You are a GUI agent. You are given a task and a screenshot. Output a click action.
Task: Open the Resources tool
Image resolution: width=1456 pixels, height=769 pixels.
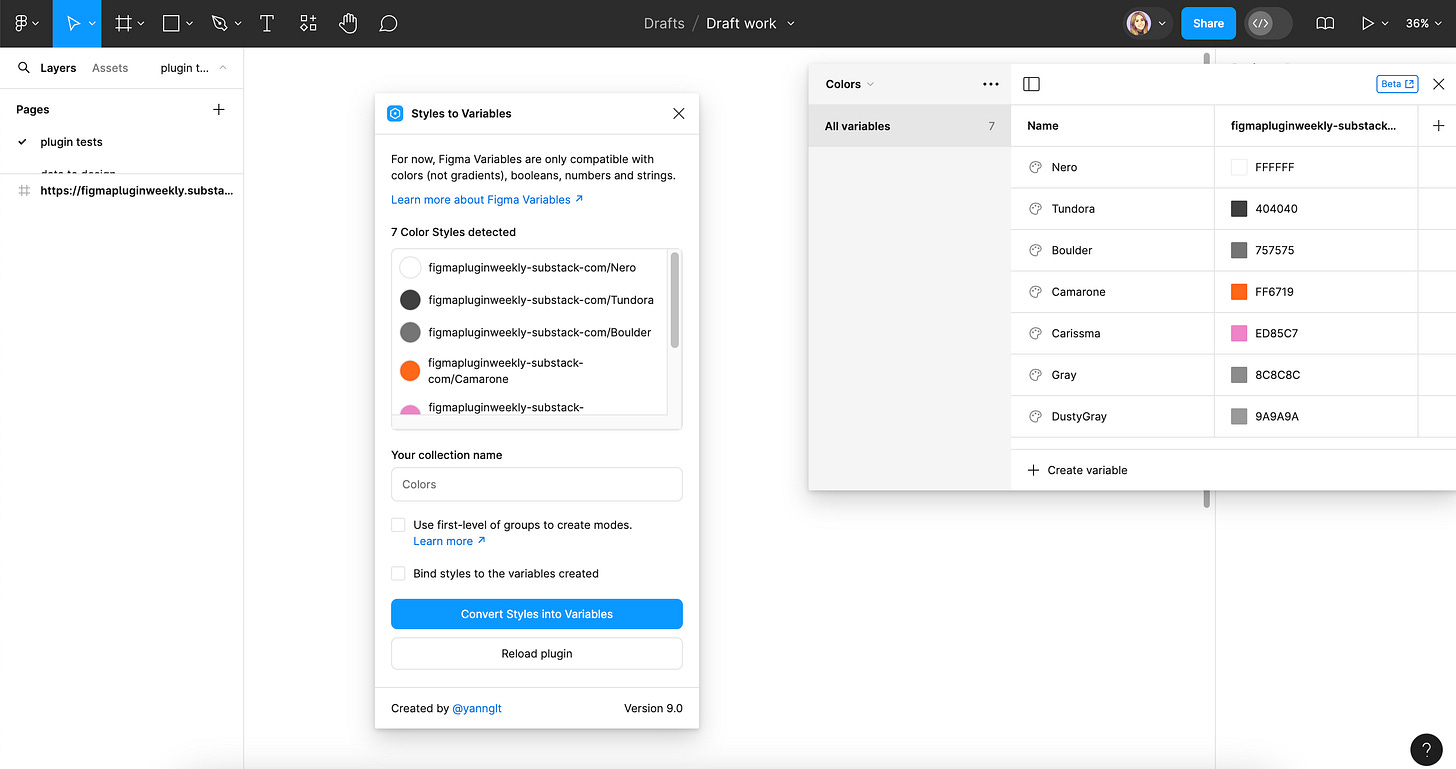point(308,23)
